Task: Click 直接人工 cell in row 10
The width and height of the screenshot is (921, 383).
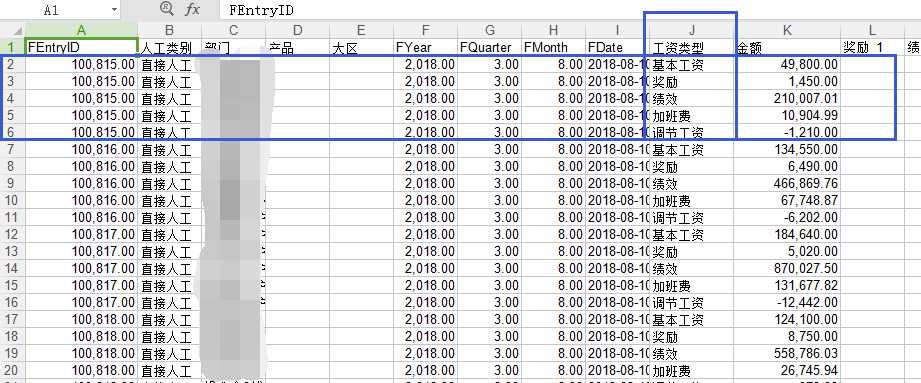Action: 170,201
